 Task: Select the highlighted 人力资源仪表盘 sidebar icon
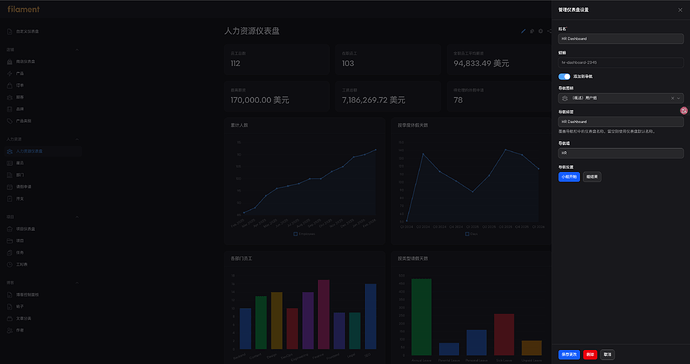tap(10, 151)
